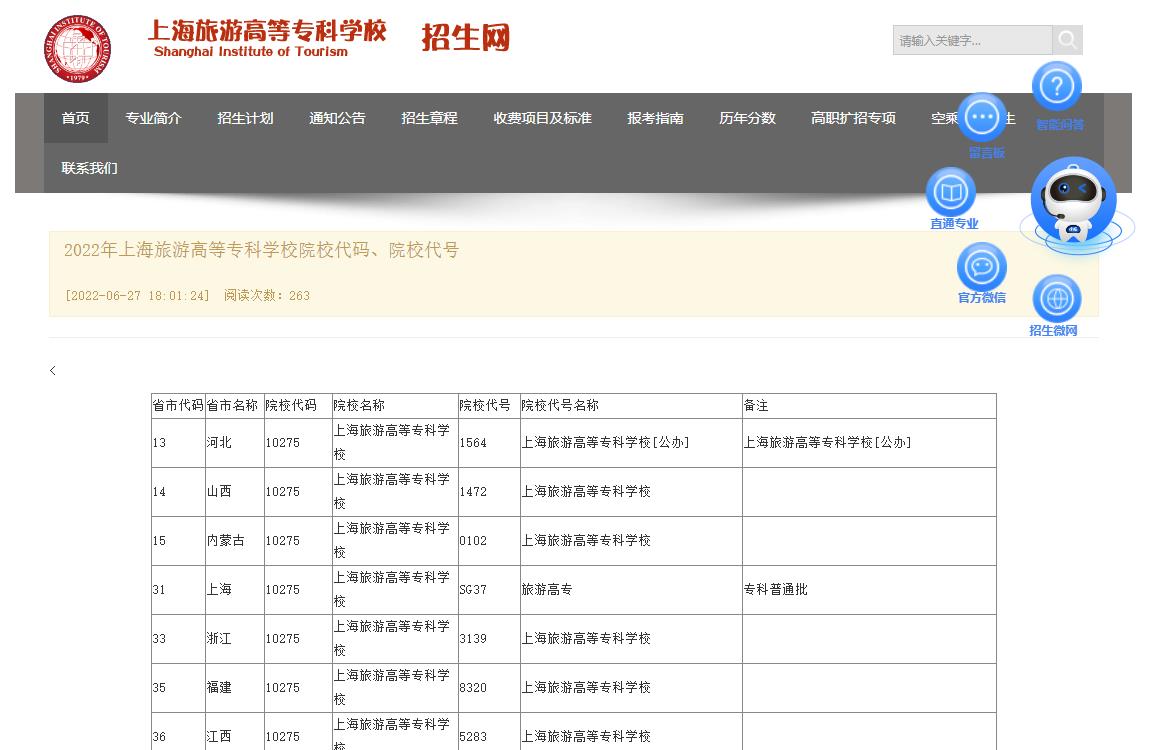1150x750 pixels.
Task: Click the 省市代码 column header
Action: coord(178,405)
